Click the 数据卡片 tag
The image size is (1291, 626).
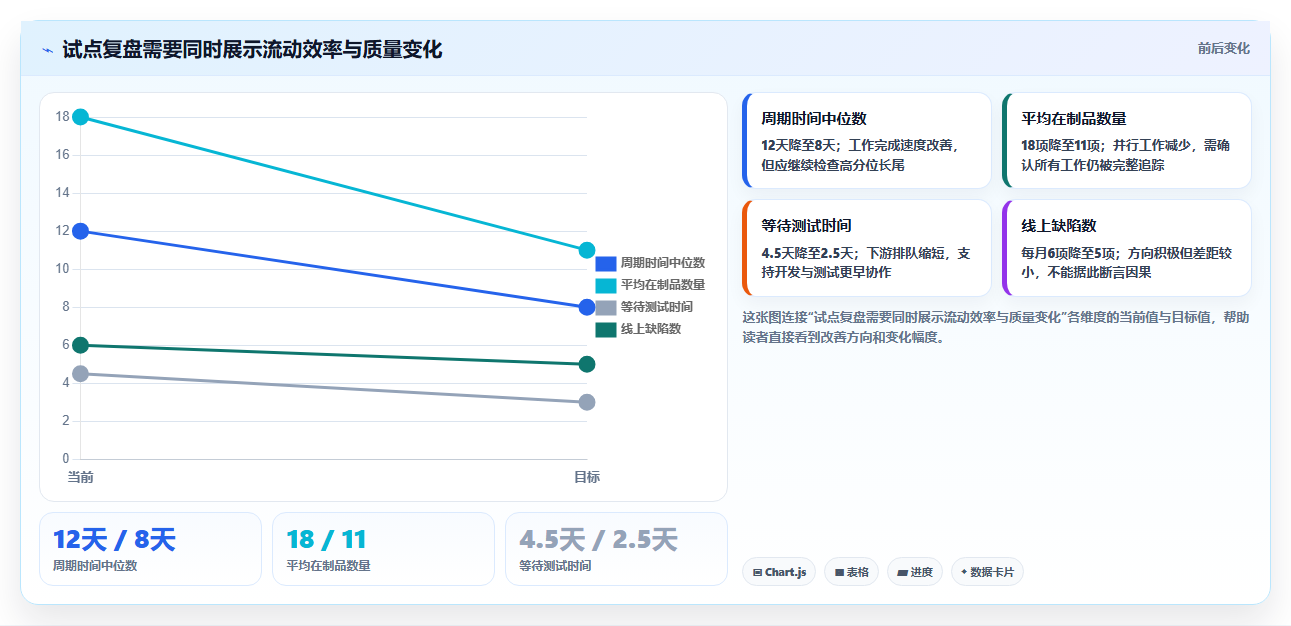(987, 572)
